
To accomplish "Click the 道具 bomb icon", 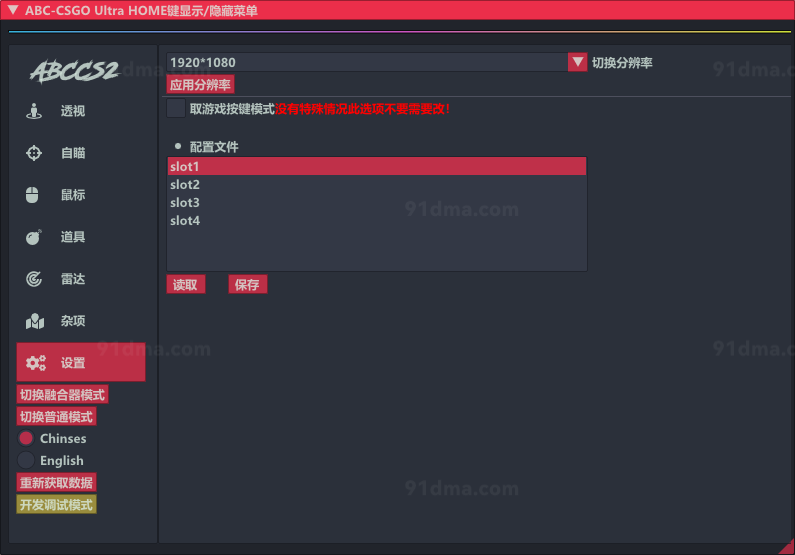I will (34, 237).
